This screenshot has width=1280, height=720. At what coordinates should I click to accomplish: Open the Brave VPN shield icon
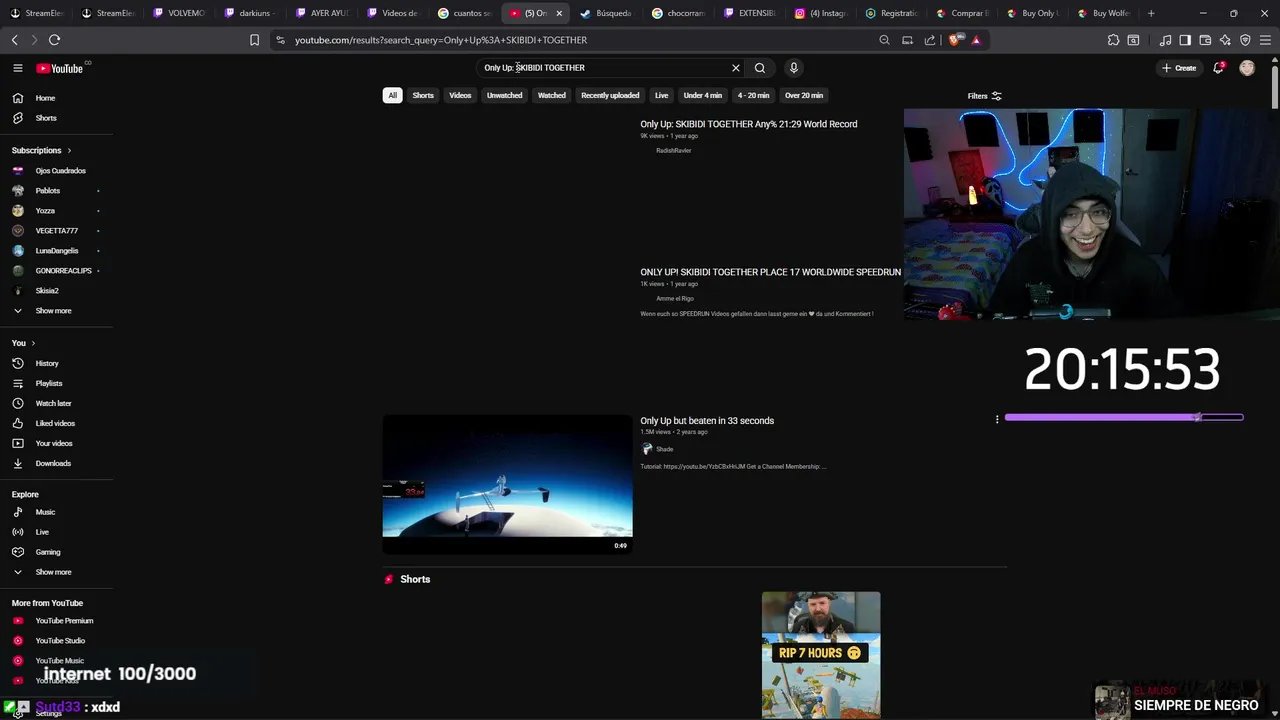pos(1245,40)
